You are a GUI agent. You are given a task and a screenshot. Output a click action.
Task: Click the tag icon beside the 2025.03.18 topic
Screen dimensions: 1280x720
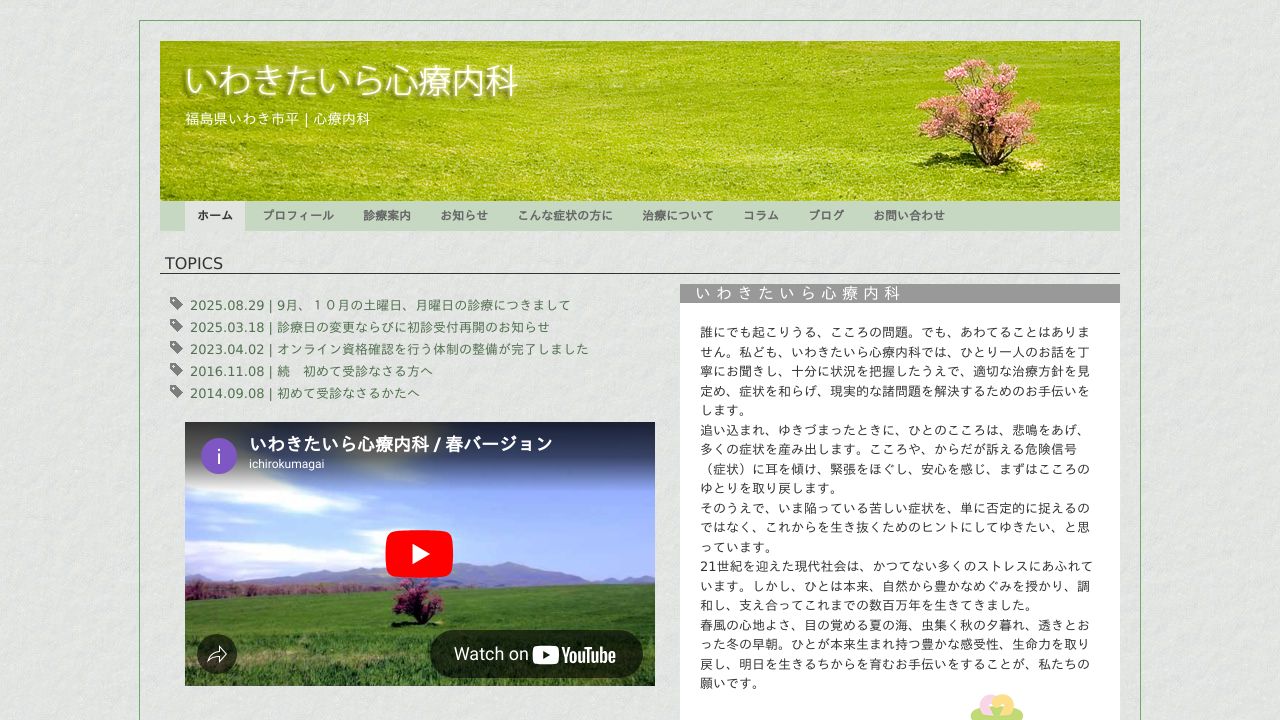(x=176, y=327)
